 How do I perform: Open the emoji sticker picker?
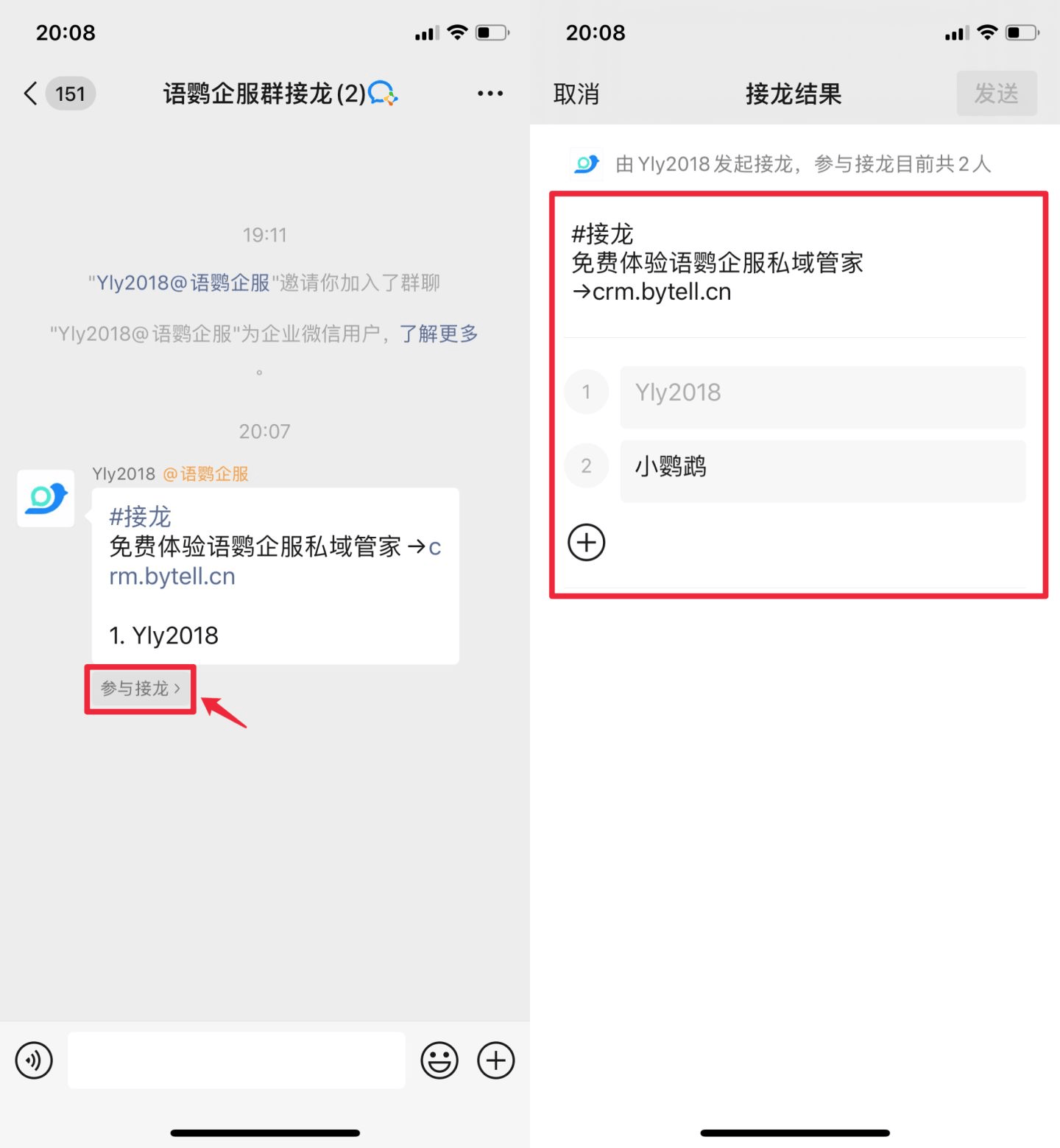point(439,1060)
